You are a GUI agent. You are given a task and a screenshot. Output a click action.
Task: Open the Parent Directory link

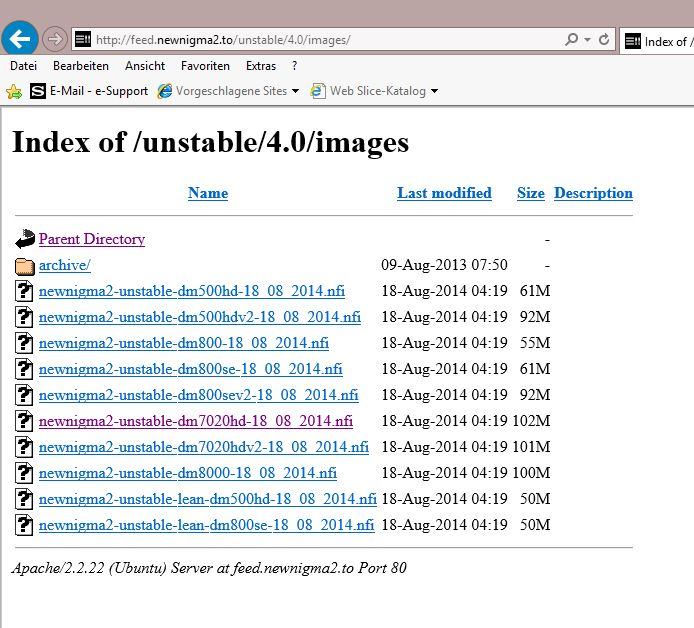[x=92, y=239]
